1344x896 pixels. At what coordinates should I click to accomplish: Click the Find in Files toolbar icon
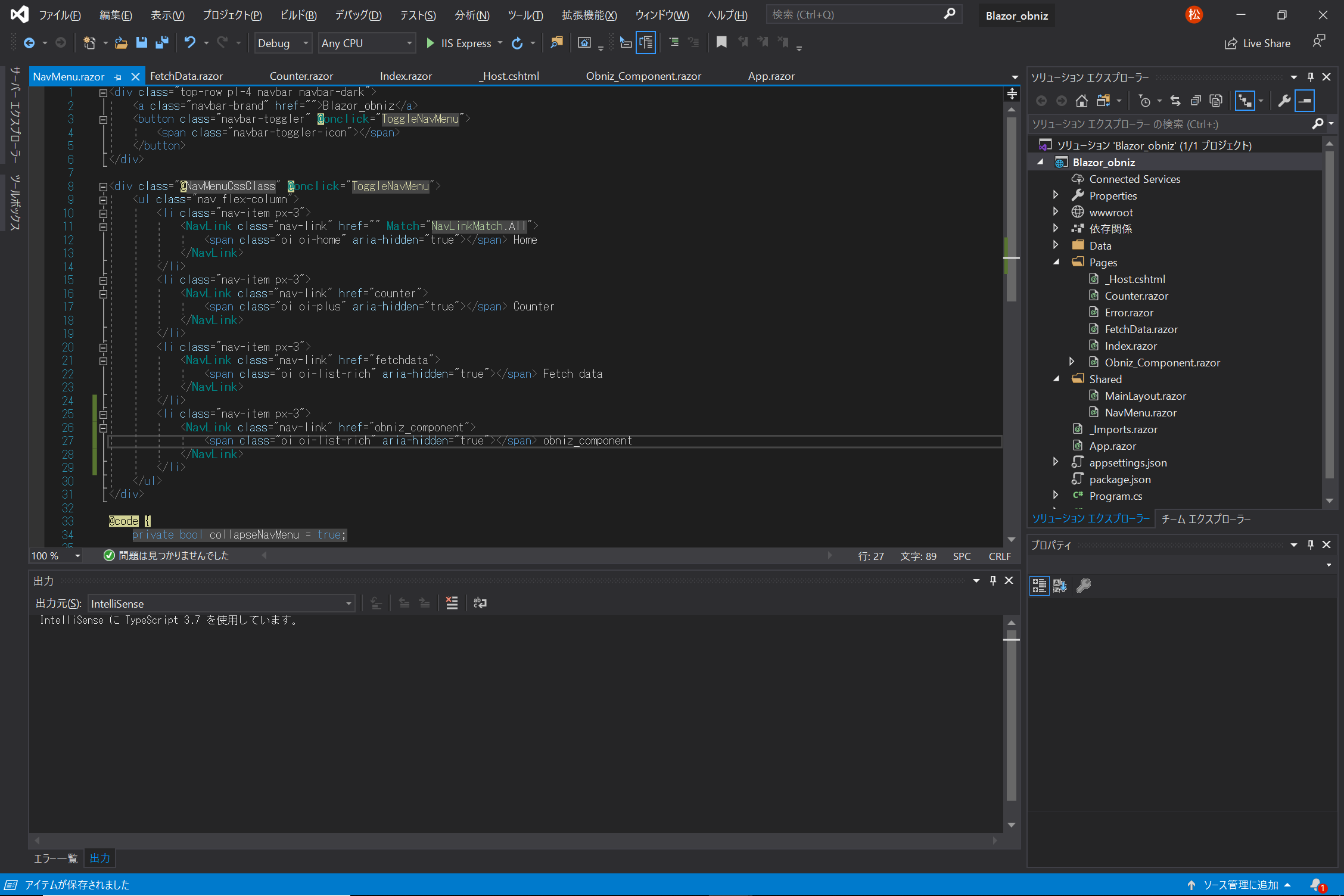point(556,42)
